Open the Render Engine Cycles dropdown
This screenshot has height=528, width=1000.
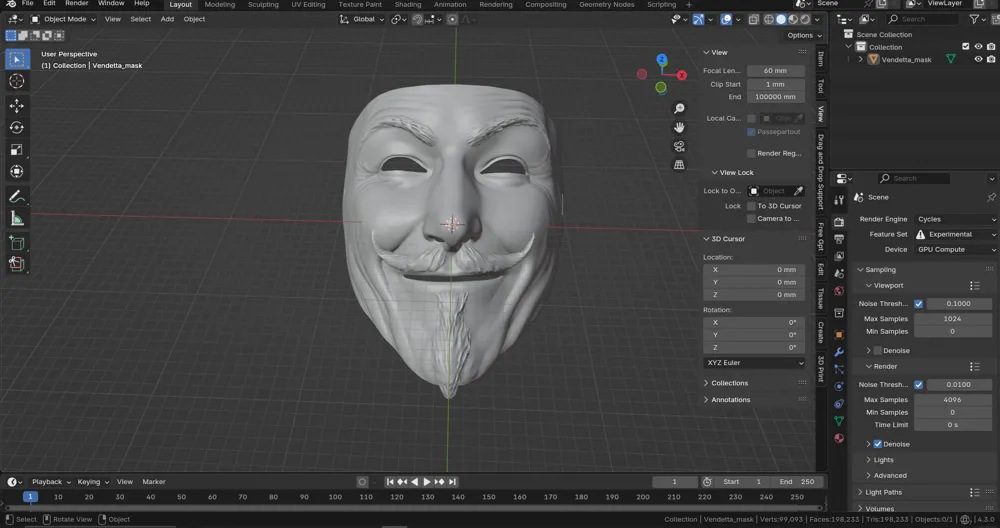pos(955,219)
